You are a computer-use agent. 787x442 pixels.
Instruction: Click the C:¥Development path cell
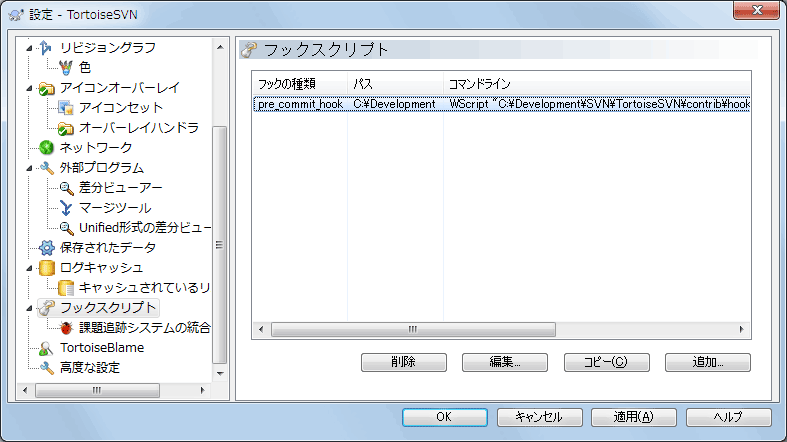[394, 104]
